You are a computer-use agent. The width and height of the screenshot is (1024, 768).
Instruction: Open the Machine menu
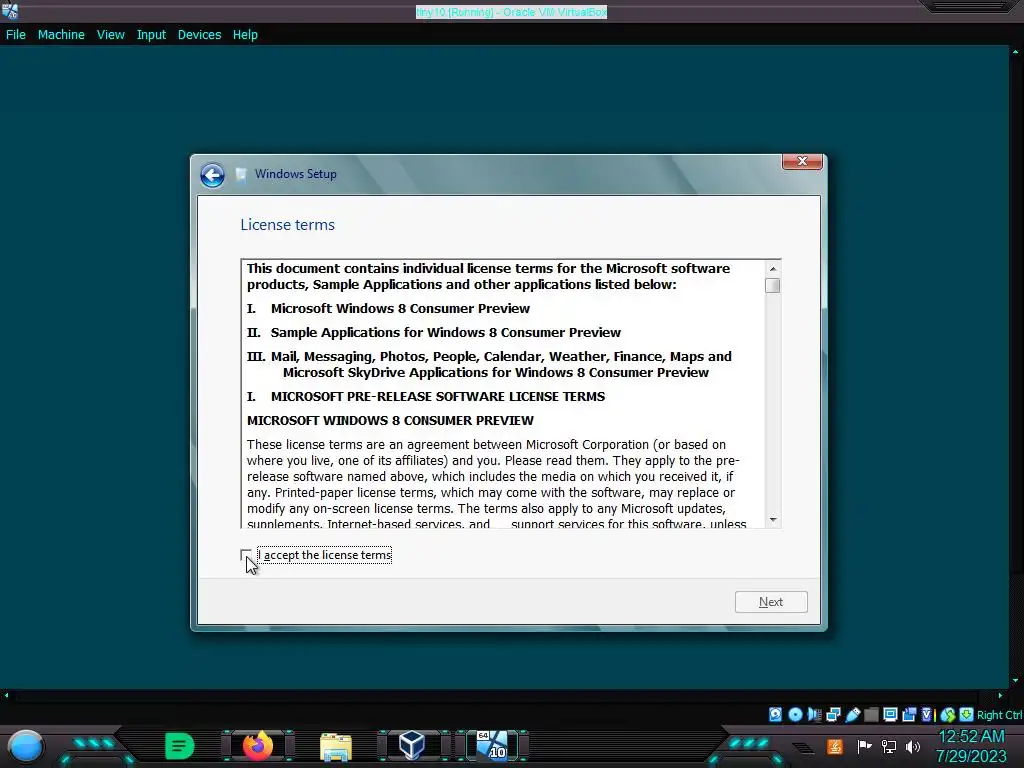point(61,35)
